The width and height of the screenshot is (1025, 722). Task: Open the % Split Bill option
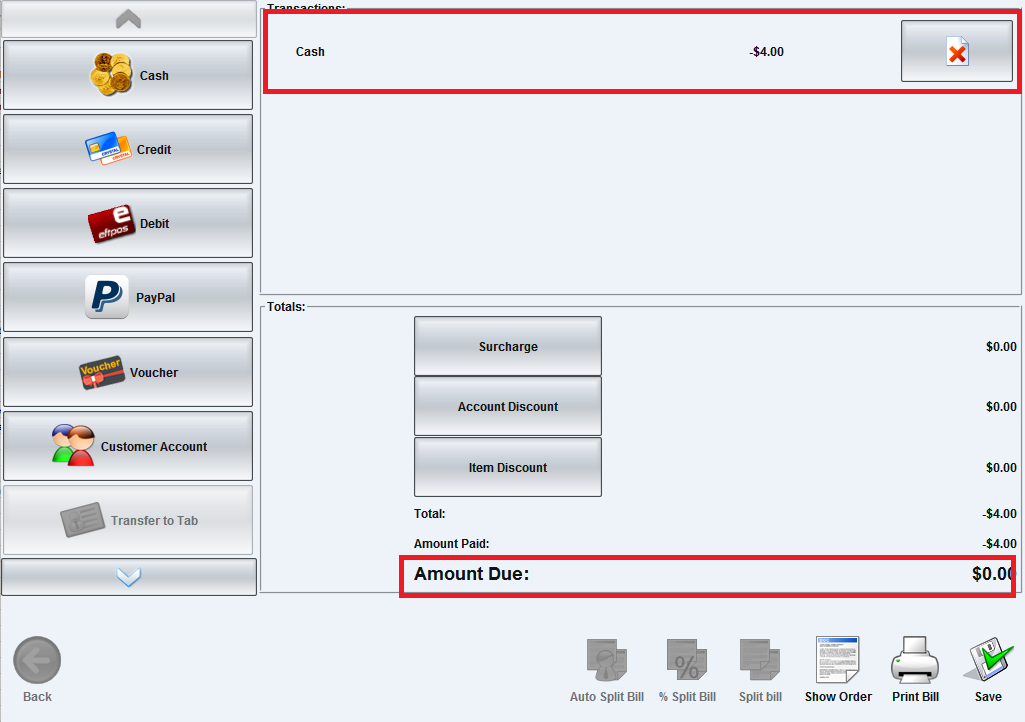(x=687, y=670)
